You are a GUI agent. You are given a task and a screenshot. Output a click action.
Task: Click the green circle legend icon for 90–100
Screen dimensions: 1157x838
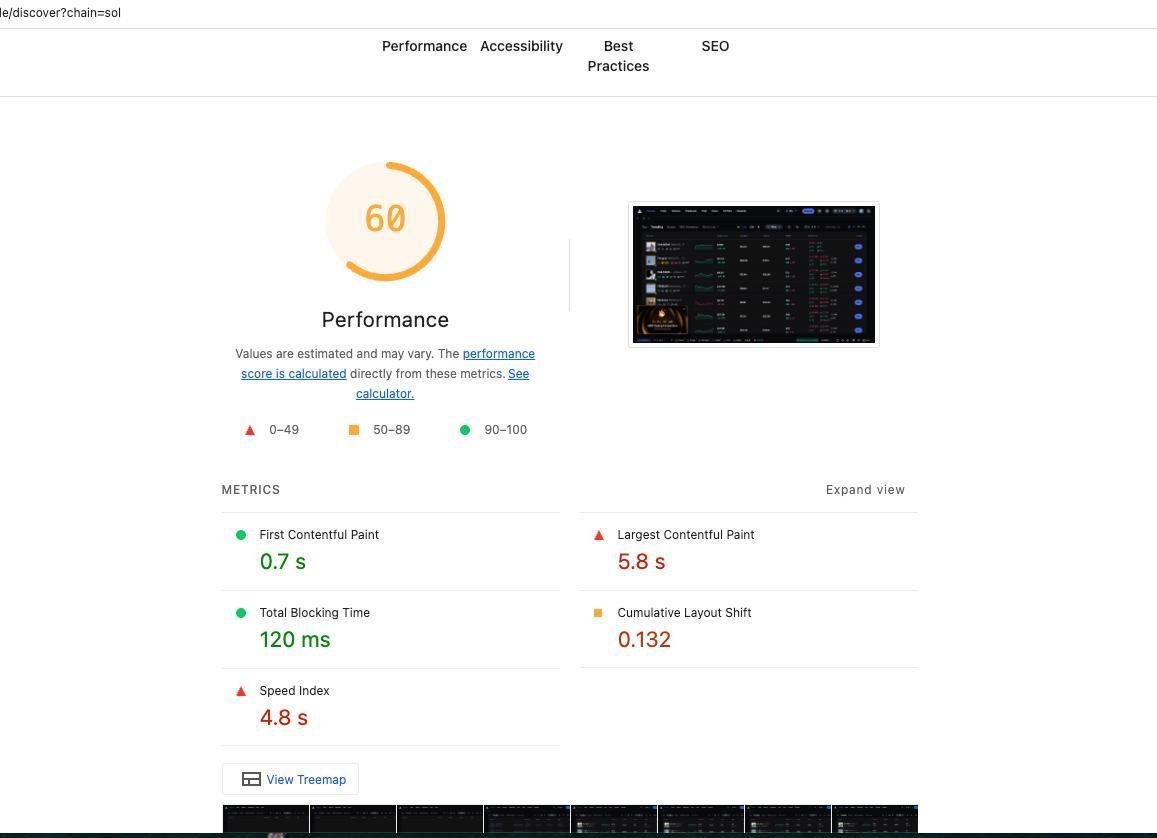click(x=465, y=430)
